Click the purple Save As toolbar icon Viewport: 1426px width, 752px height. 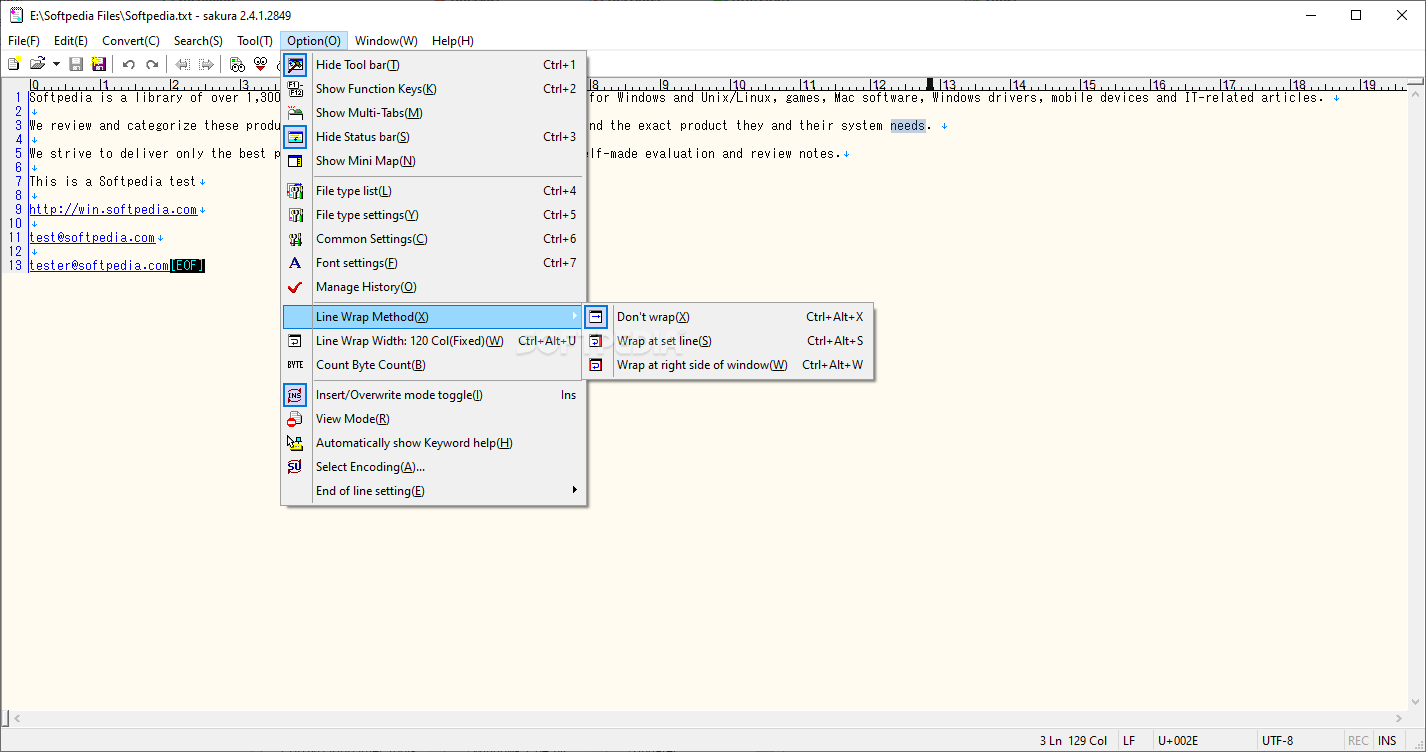tap(98, 64)
